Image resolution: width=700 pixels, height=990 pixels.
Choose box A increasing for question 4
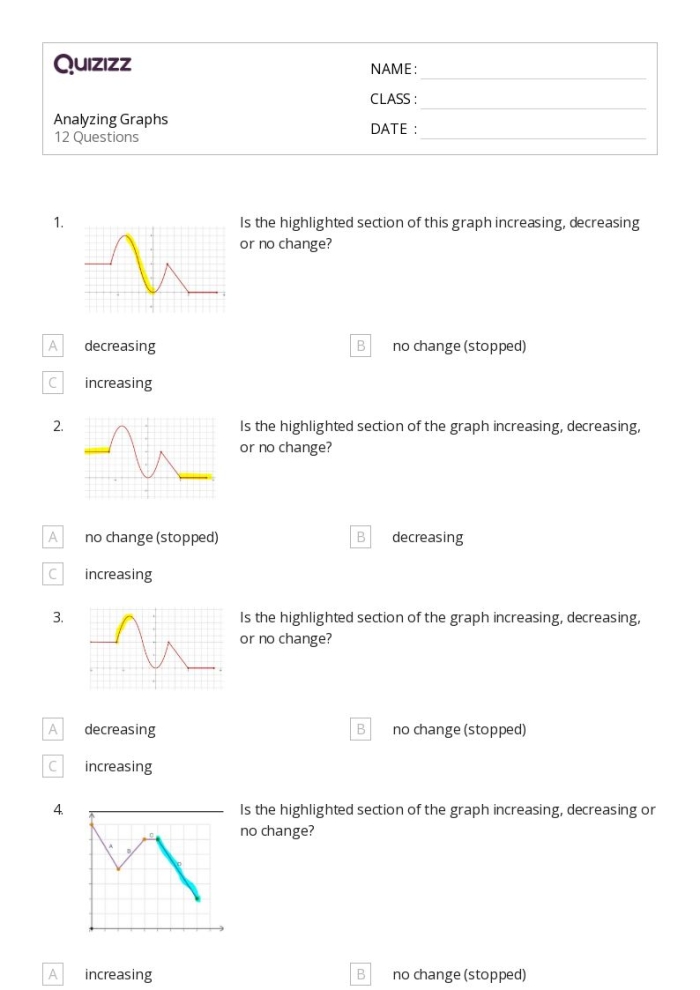pos(53,974)
